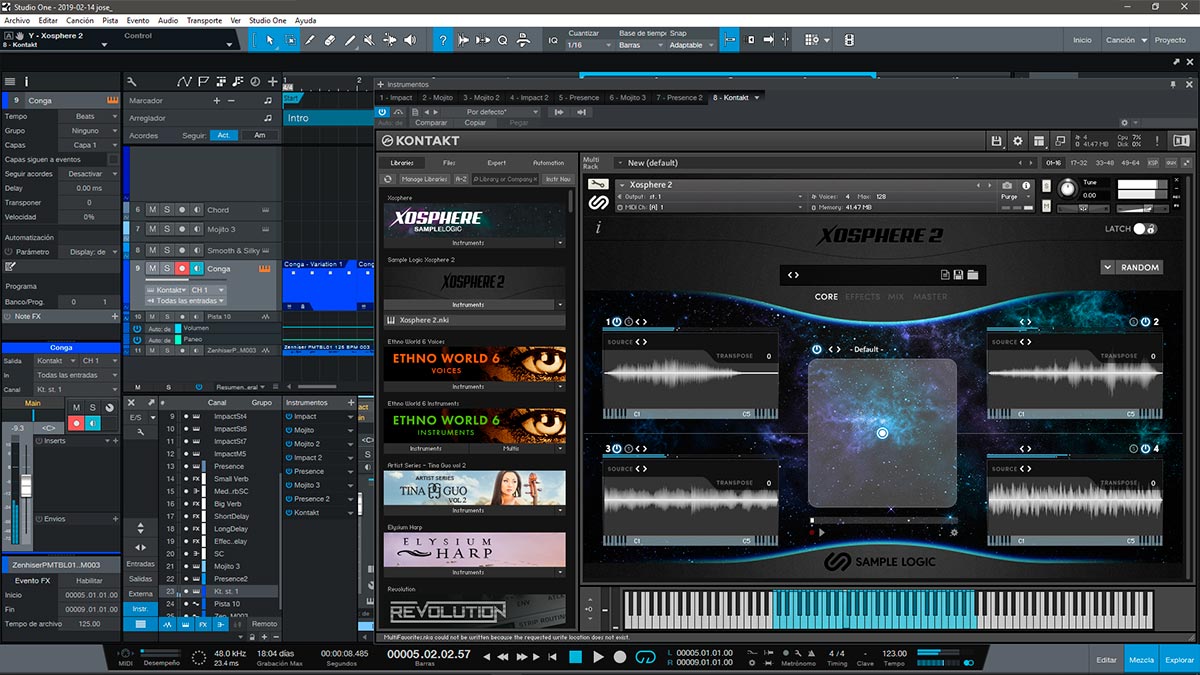Open the Transporte menu
1200x675 pixels.
point(204,20)
